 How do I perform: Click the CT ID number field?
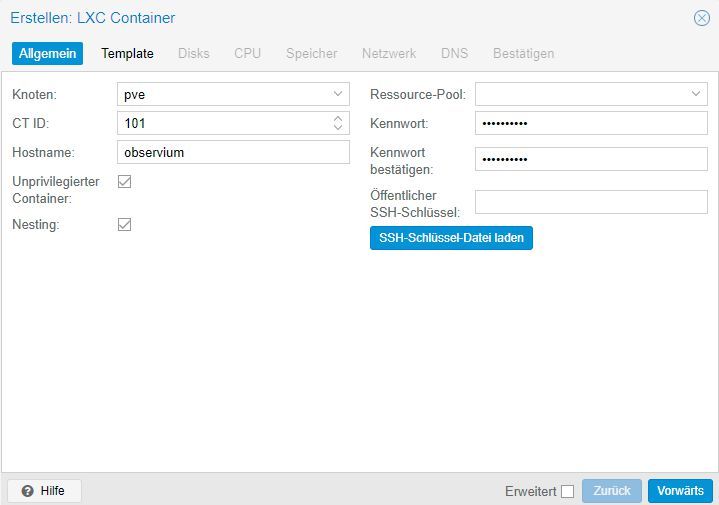[x=222, y=123]
